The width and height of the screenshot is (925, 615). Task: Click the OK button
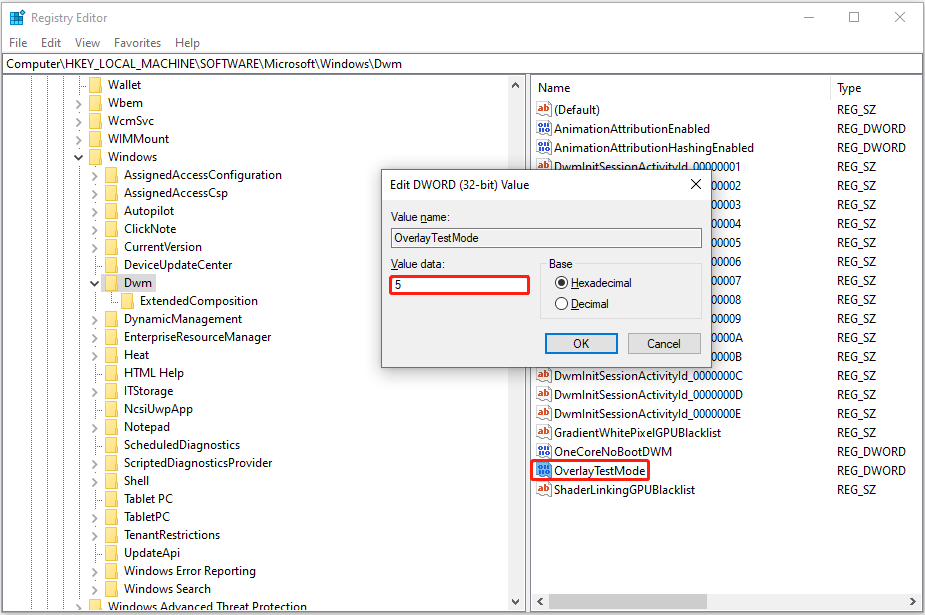581,343
